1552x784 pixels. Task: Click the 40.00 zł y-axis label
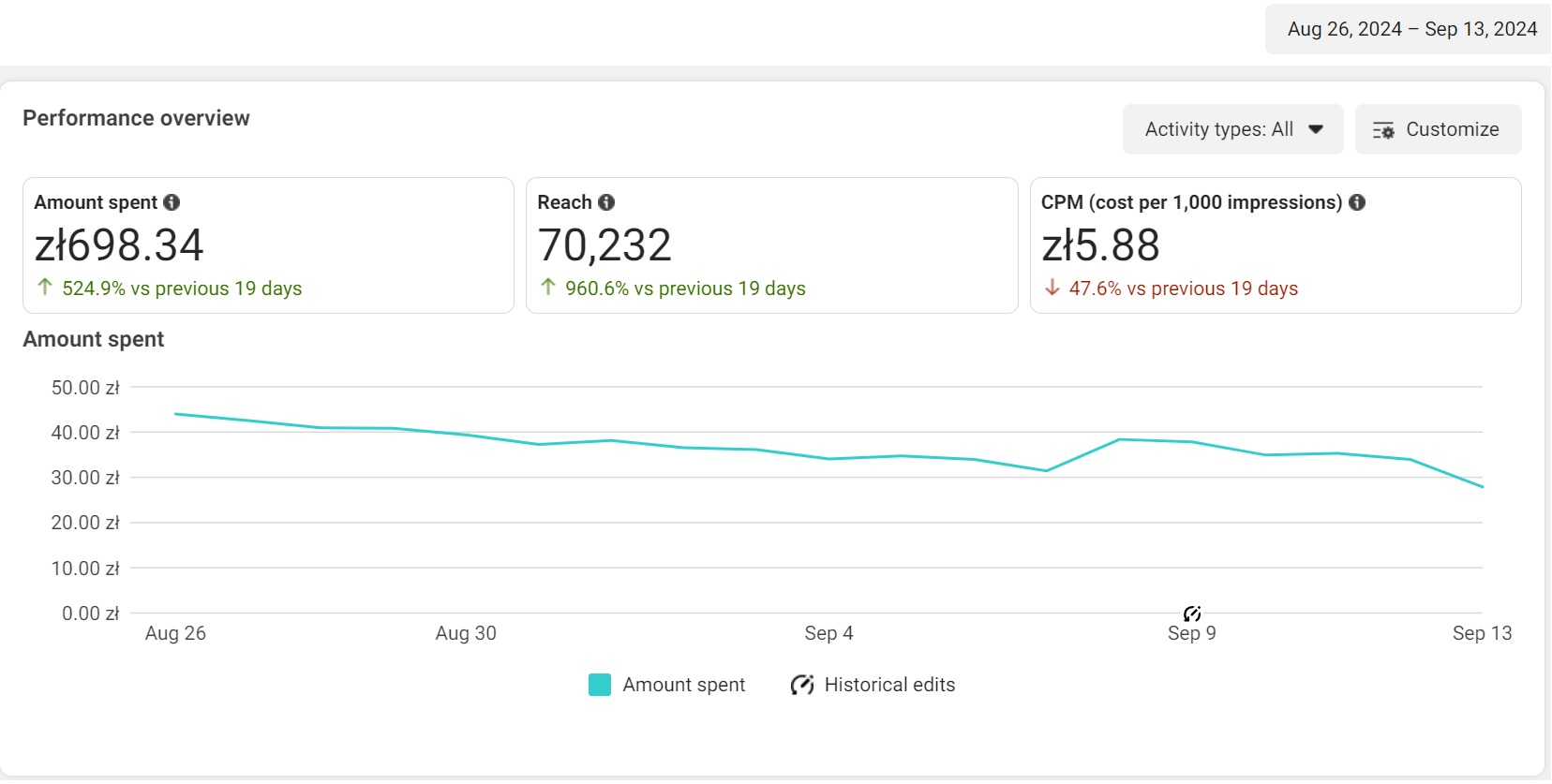pyautogui.click(x=85, y=433)
